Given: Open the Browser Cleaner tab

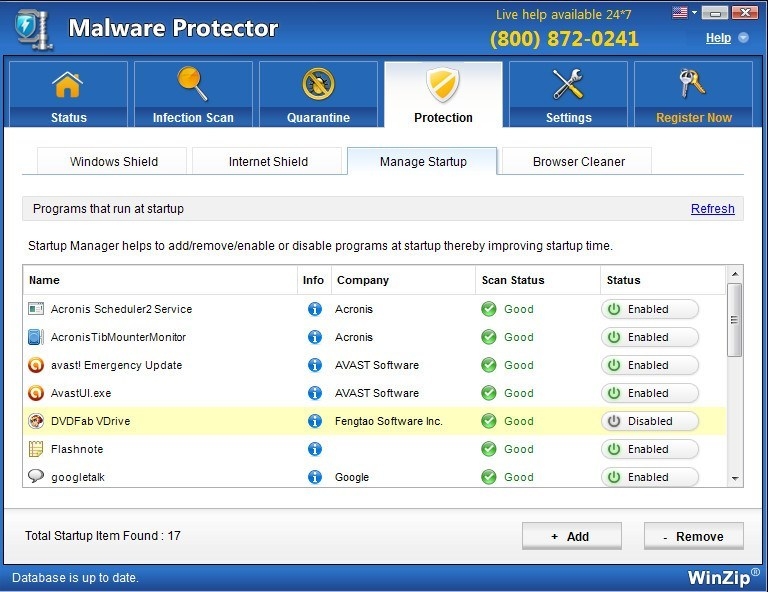Looking at the screenshot, I should 578,161.
